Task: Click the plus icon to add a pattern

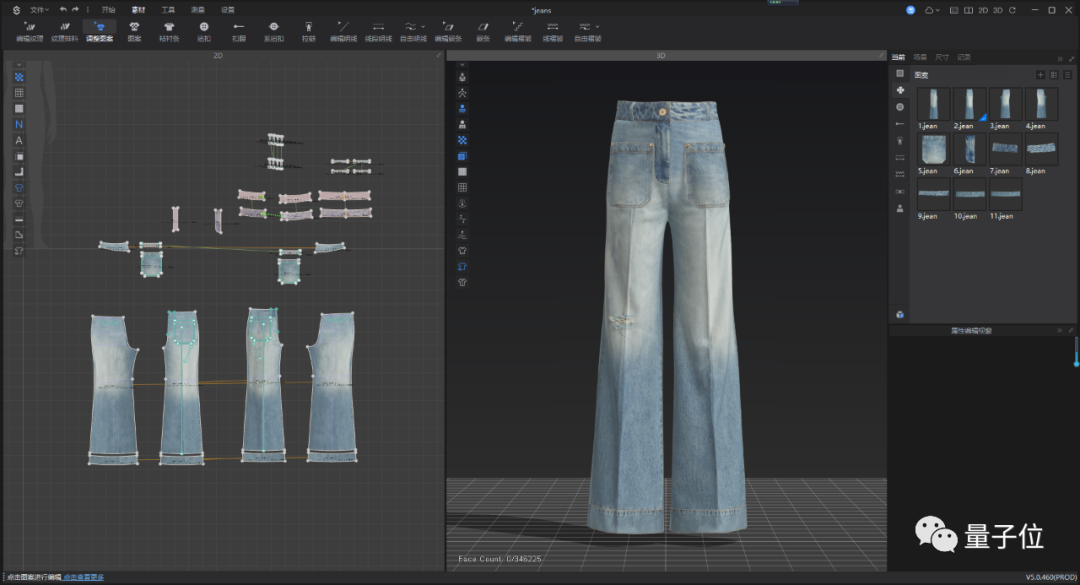Action: pyautogui.click(x=1040, y=75)
